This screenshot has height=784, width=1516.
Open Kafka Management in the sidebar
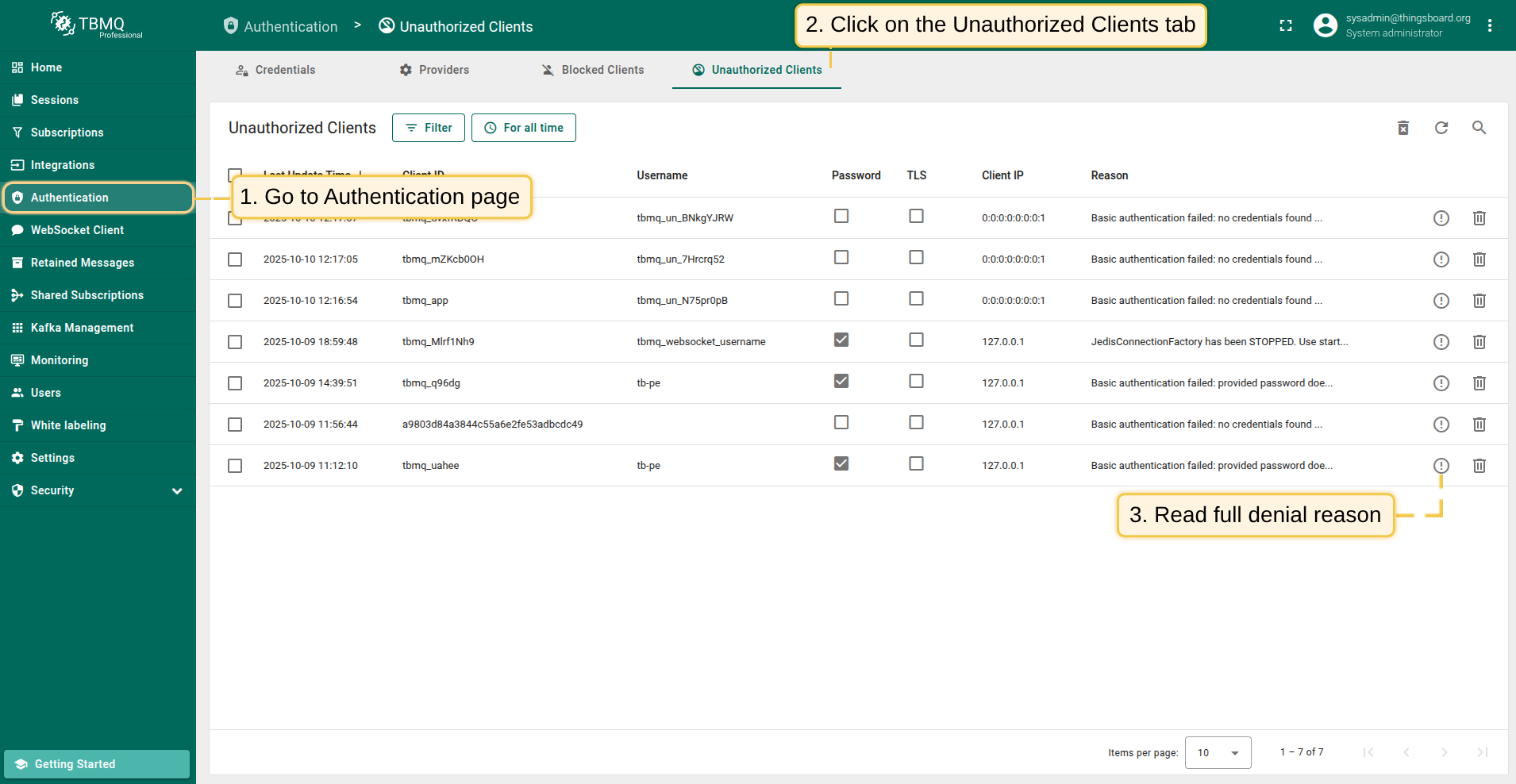(82, 328)
